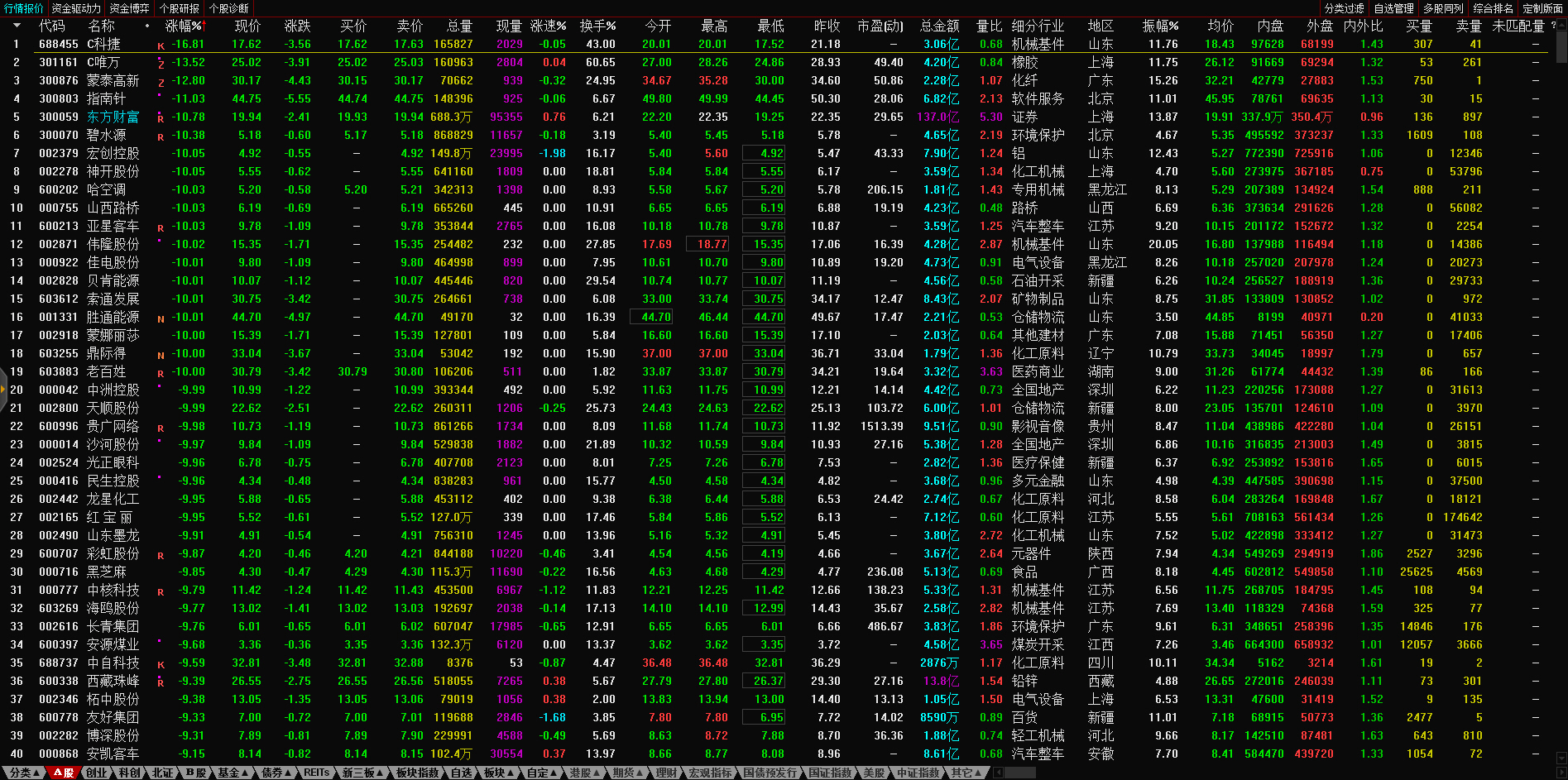Click the N marker beside 胜通能源
Screen dimensions: 1568x780
point(161,318)
